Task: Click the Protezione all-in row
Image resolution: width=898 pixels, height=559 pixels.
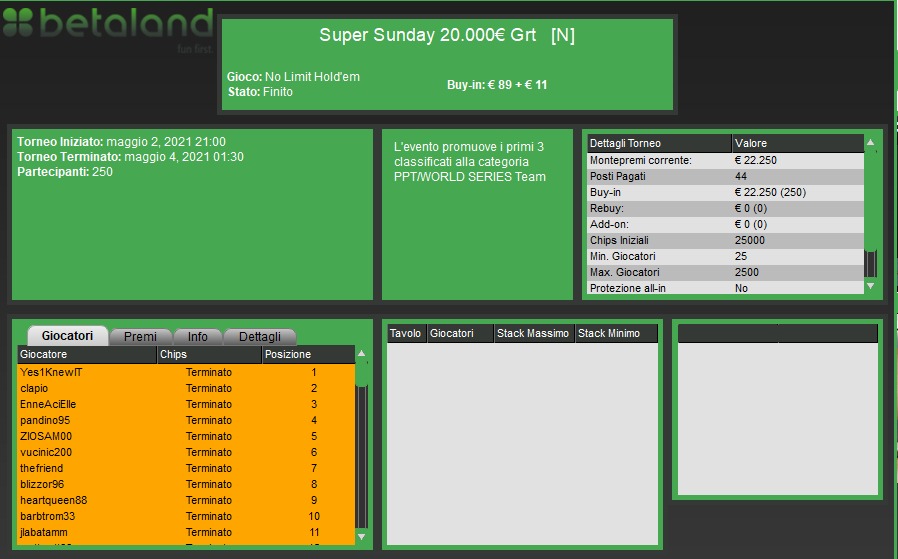Action: (x=726, y=288)
